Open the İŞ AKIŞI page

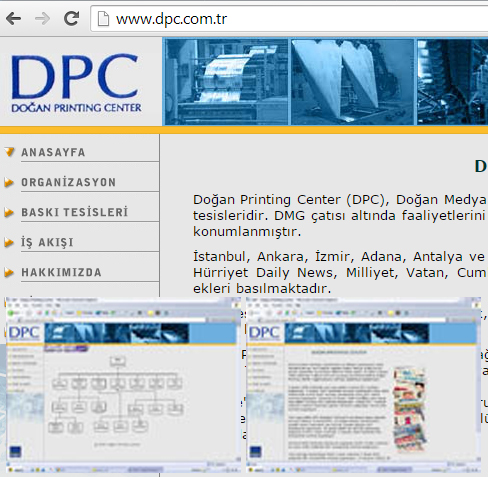tap(47, 242)
